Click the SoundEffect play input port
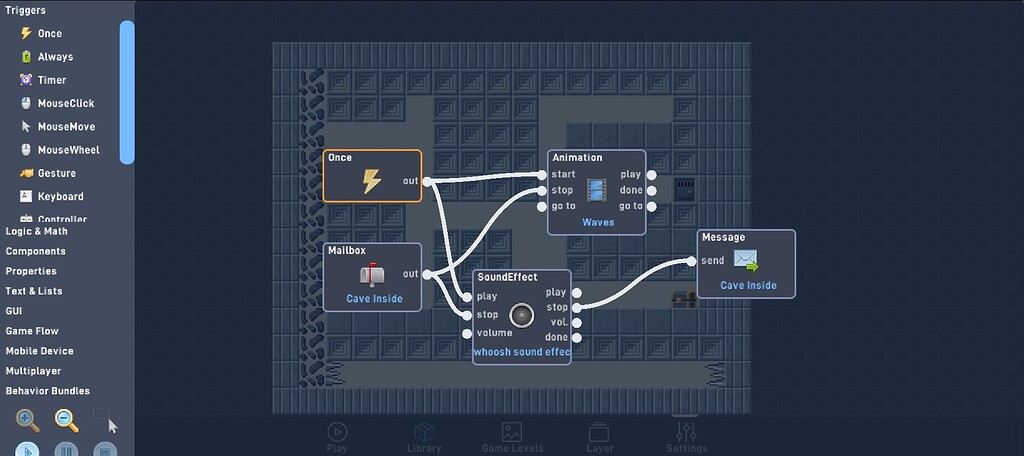This screenshot has width=1024, height=456. coord(466,297)
